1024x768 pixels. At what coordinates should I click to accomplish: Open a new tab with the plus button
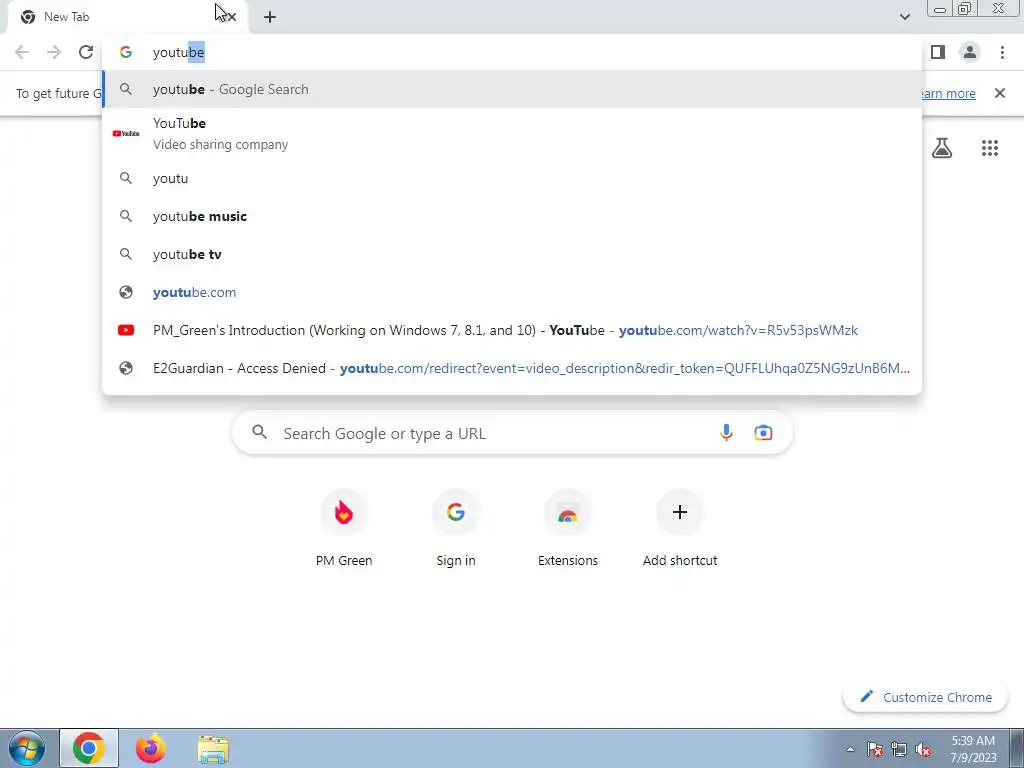click(x=270, y=17)
